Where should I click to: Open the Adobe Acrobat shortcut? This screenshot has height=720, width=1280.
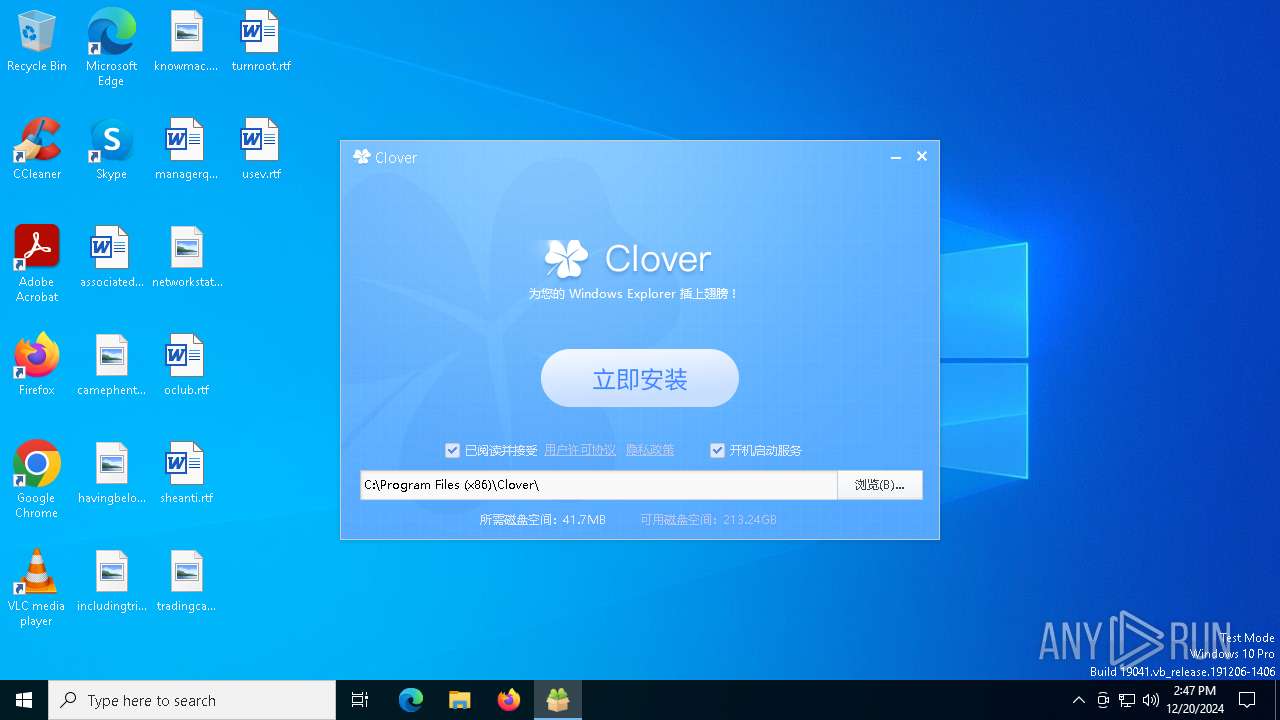pyautogui.click(x=37, y=264)
